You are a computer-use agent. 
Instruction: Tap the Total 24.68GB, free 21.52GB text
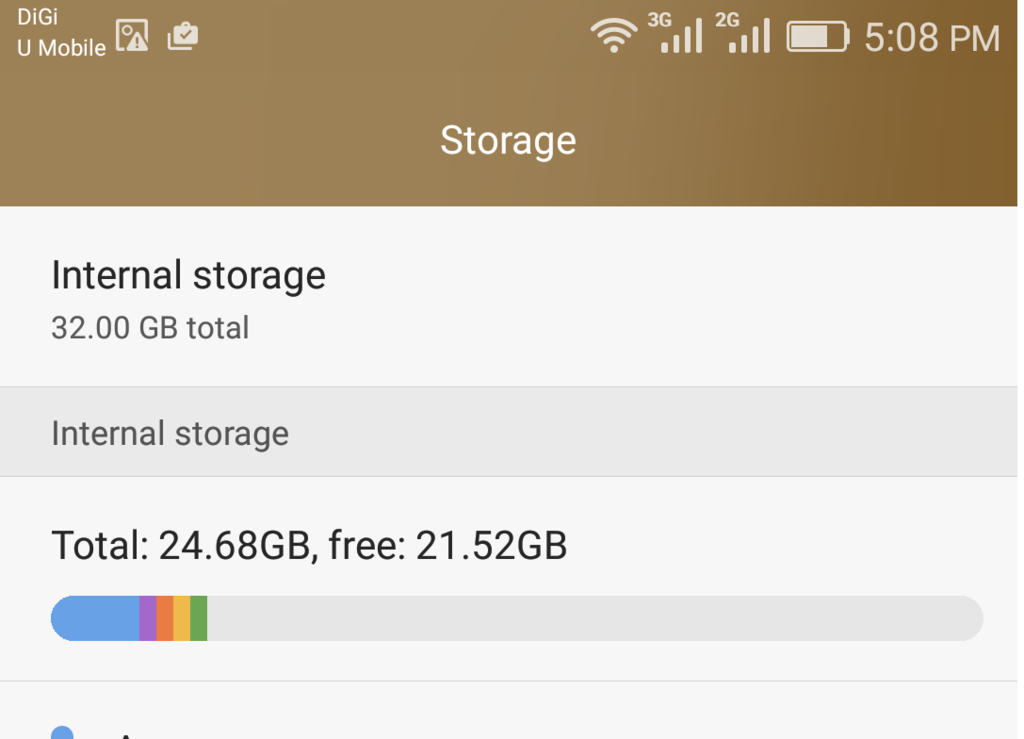(x=309, y=545)
